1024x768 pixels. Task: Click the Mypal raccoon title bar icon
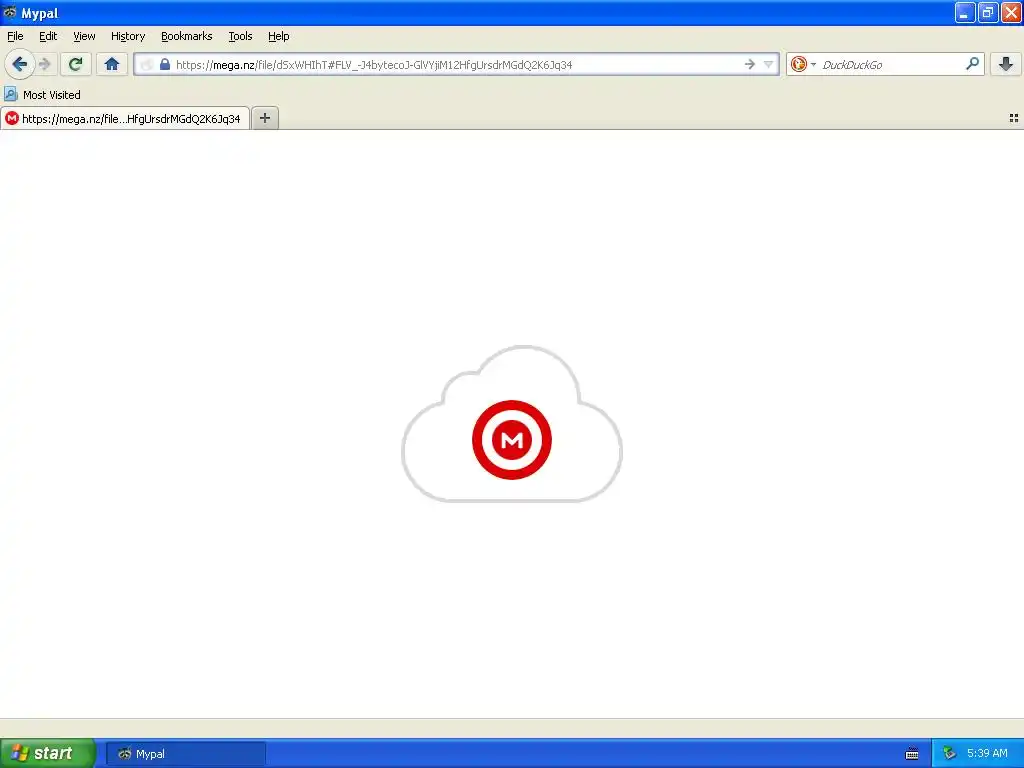pyautogui.click(x=10, y=12)
